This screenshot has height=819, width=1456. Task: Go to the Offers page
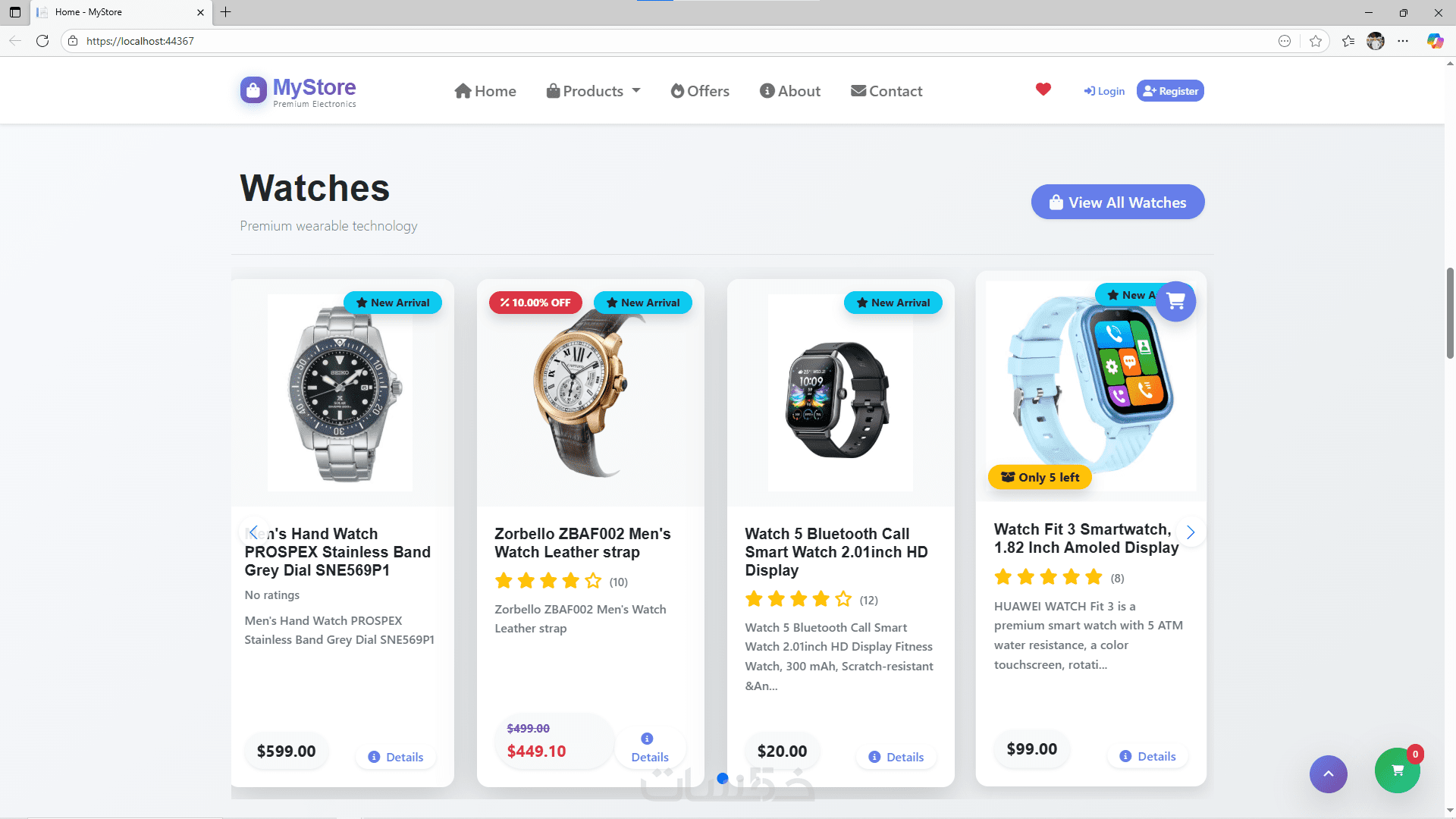(x=700, y=91)
